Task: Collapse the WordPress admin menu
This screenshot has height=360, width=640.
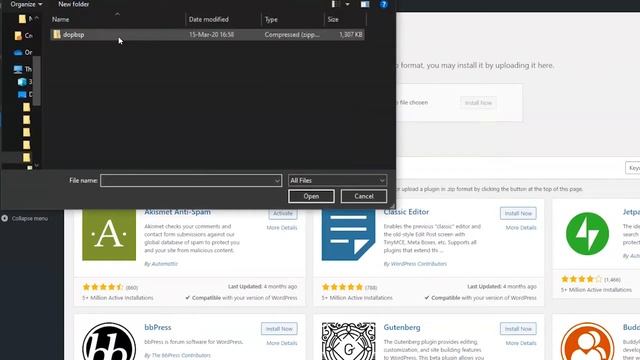Action: click(25, 218)
